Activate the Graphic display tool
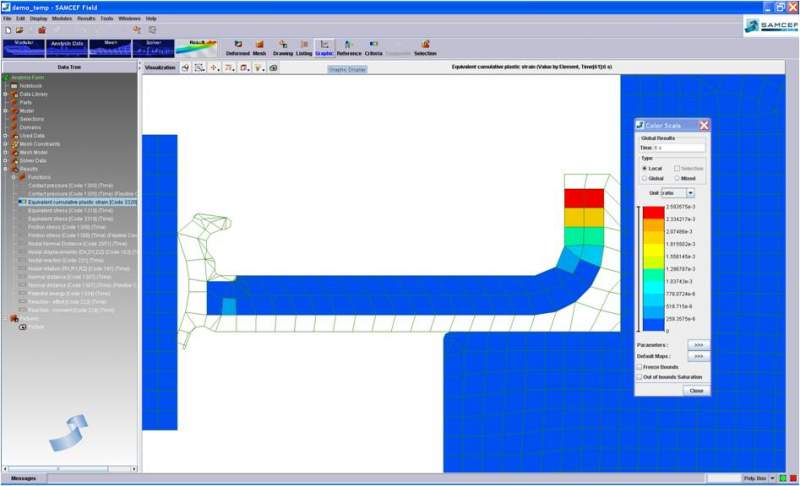This screenshot has height=486, width=800. [324, 48]
